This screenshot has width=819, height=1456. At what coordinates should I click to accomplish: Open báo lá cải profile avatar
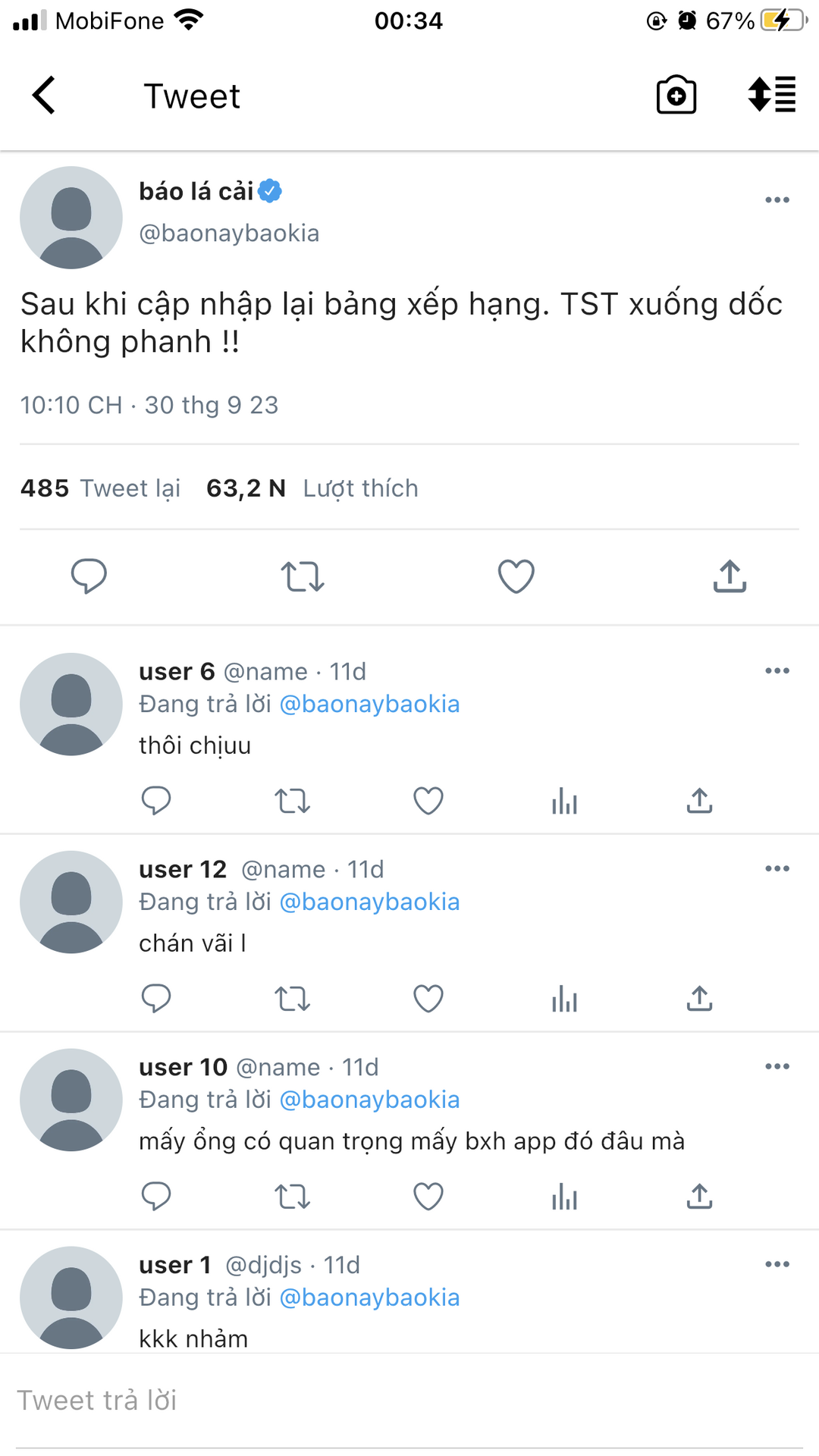71,218
